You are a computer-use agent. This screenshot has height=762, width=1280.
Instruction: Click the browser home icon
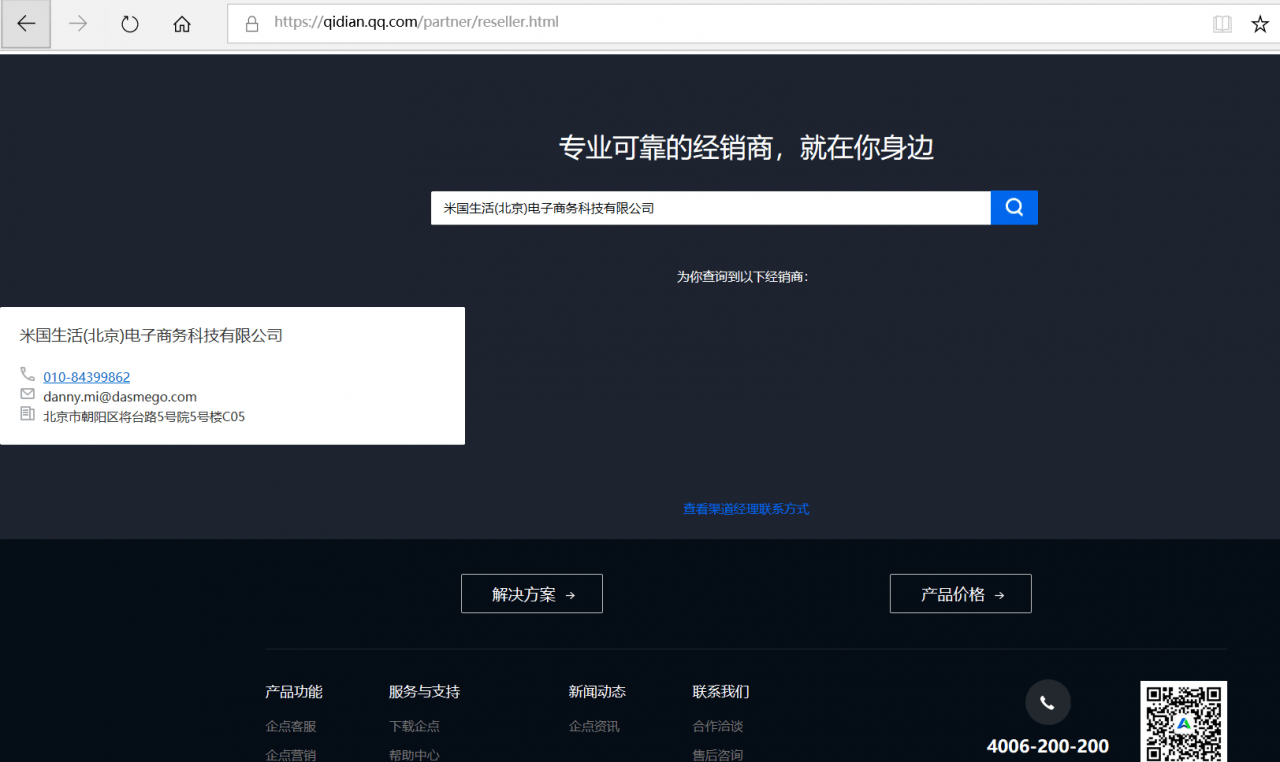pyautogui.click(x=181, y=23)
